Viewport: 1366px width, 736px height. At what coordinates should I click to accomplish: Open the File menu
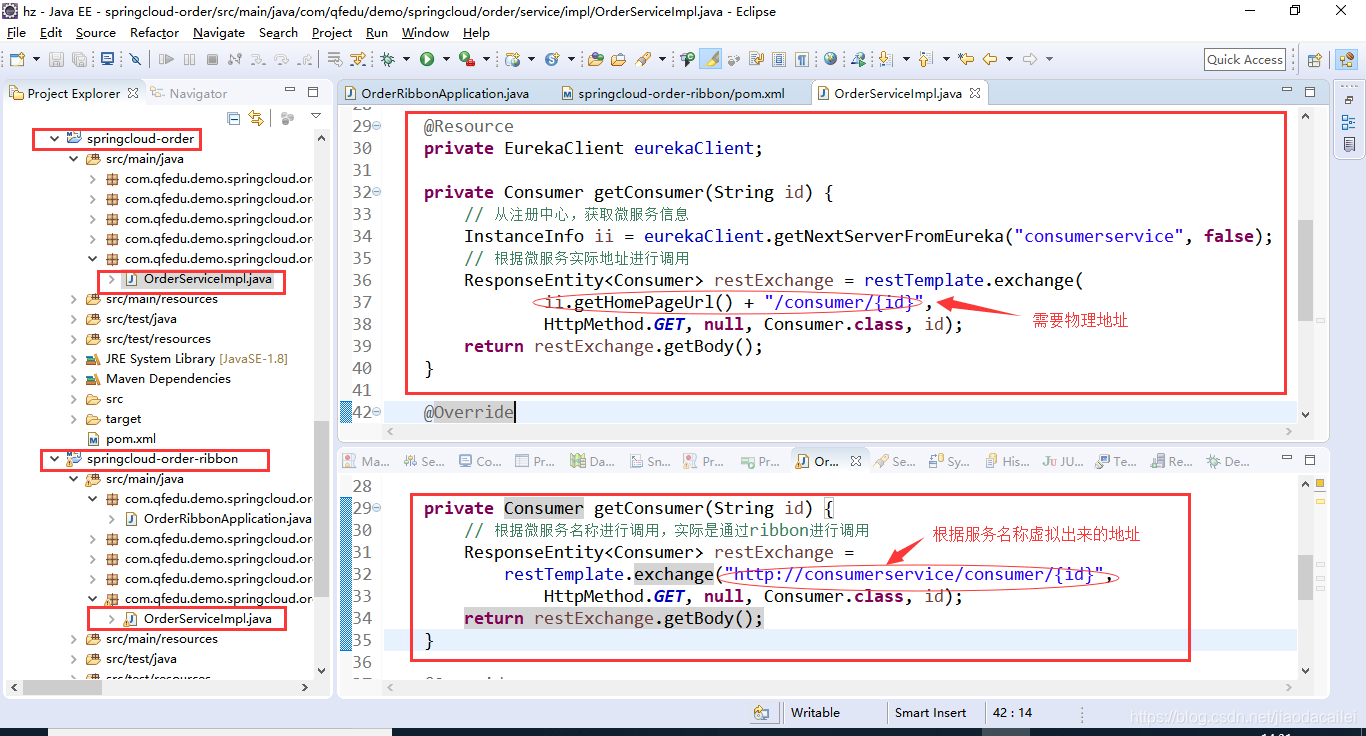[16, 32]
